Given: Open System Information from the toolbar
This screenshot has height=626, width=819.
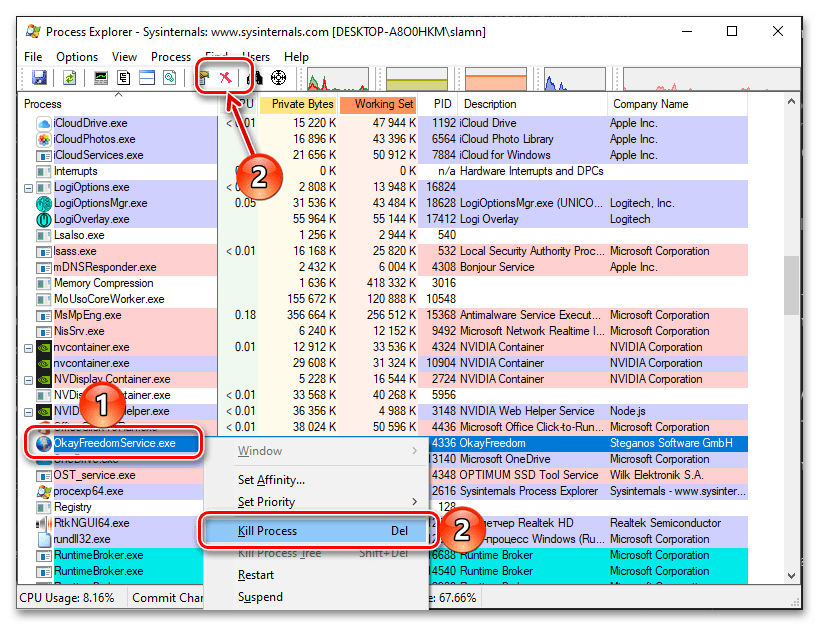Looking at the screenshot, I should (x=101, y=78).
